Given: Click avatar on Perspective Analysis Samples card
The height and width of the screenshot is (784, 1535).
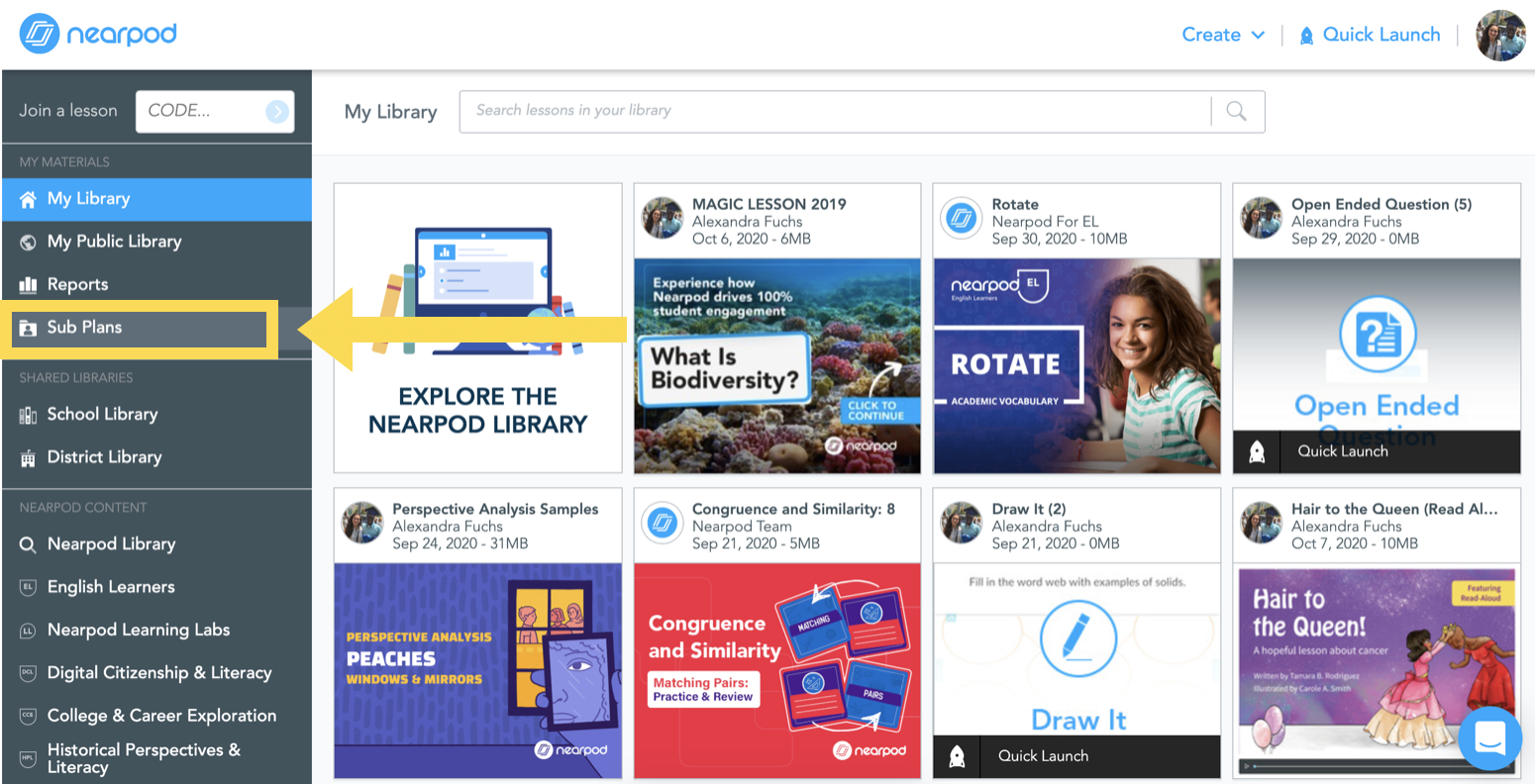Looking at the screenshot, I should 362,523.
